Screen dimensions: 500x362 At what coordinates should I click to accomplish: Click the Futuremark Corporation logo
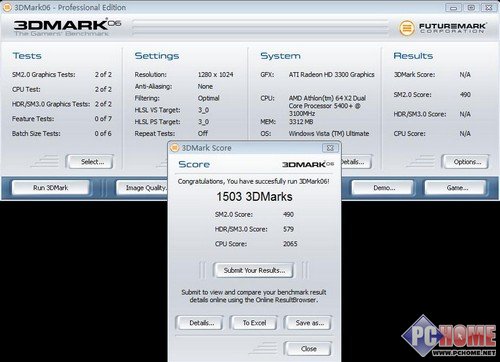[x=443, y=28]
